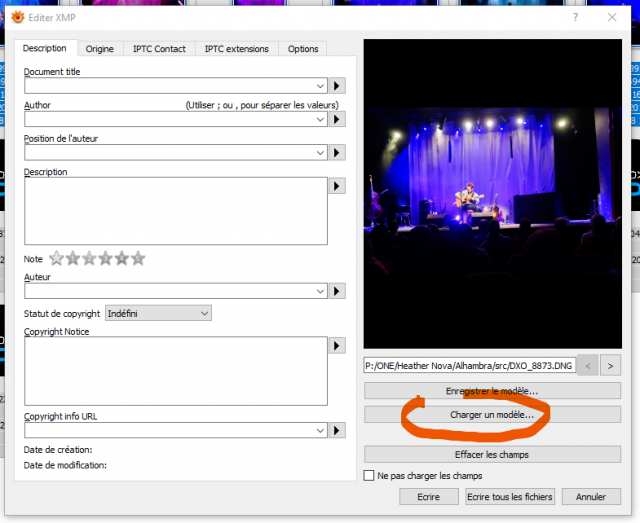Expand the Author dropdown
Screen dimensions: 640x523
[x=320, y=119]
